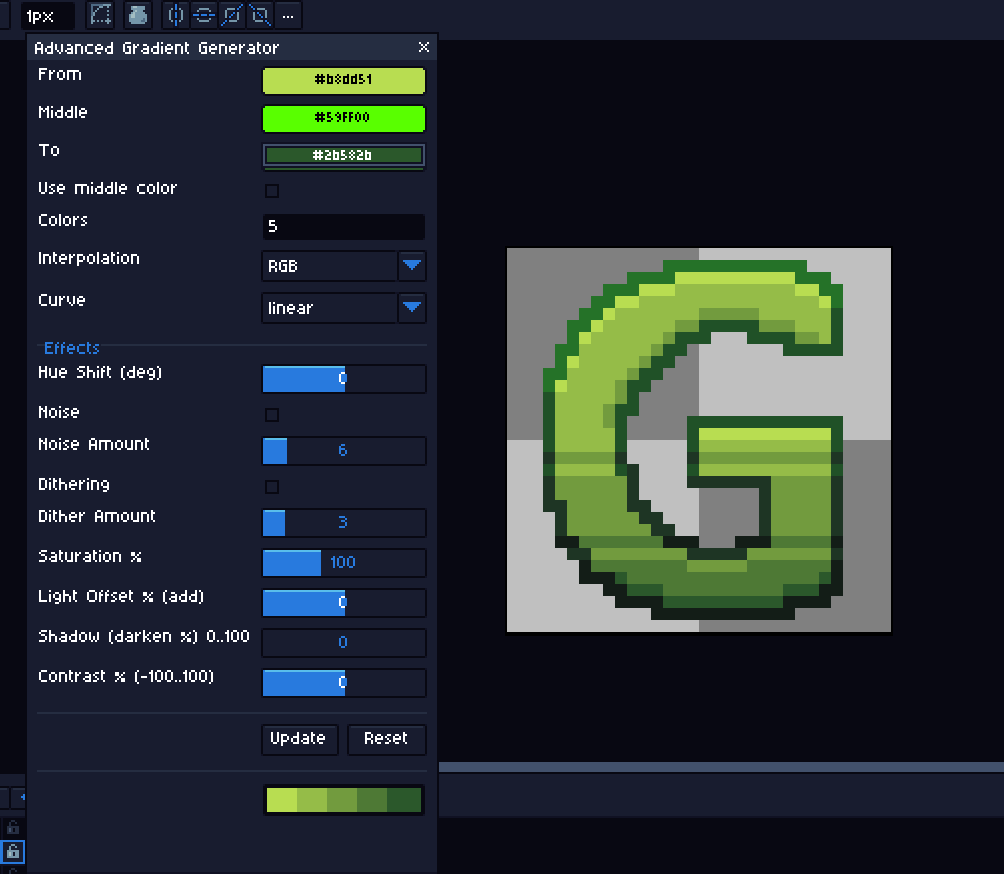Pick the To color #2b582b swatch
1004x874 pixels.
tap(344, 156)
